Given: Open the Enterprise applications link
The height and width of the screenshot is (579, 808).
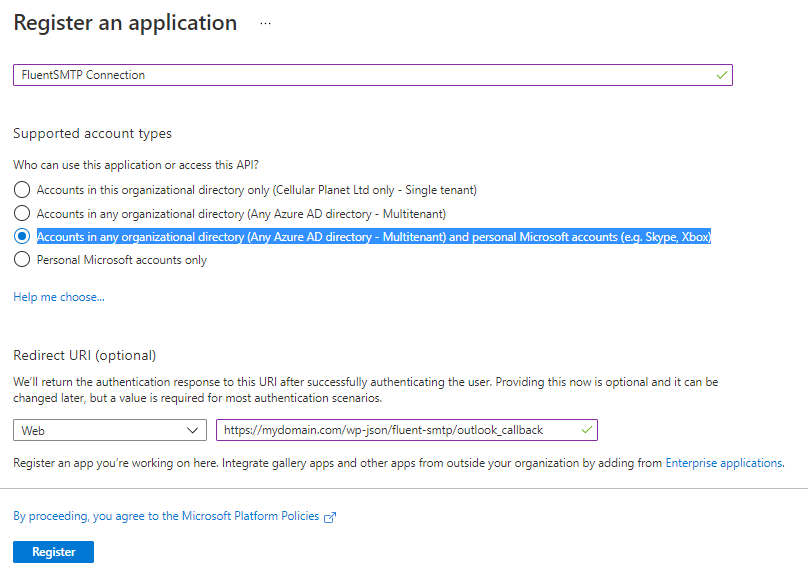Looking at the screenshot, I should click(x=724, y=463).
